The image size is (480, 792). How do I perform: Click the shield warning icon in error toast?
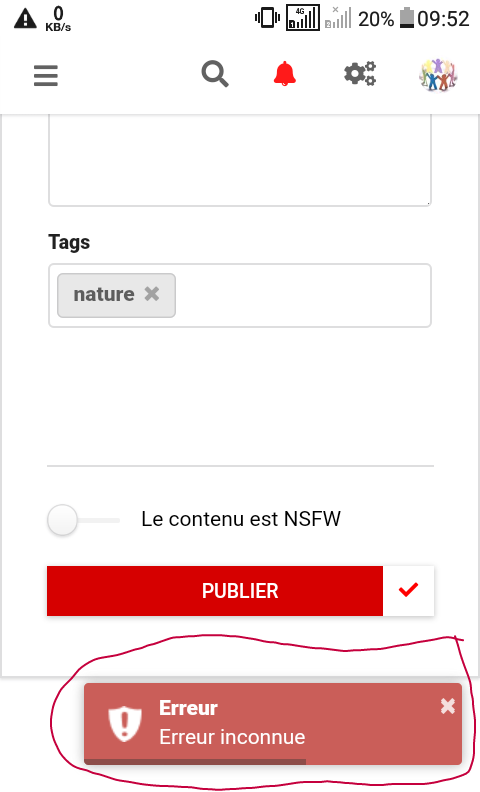(x=125, y=724)
